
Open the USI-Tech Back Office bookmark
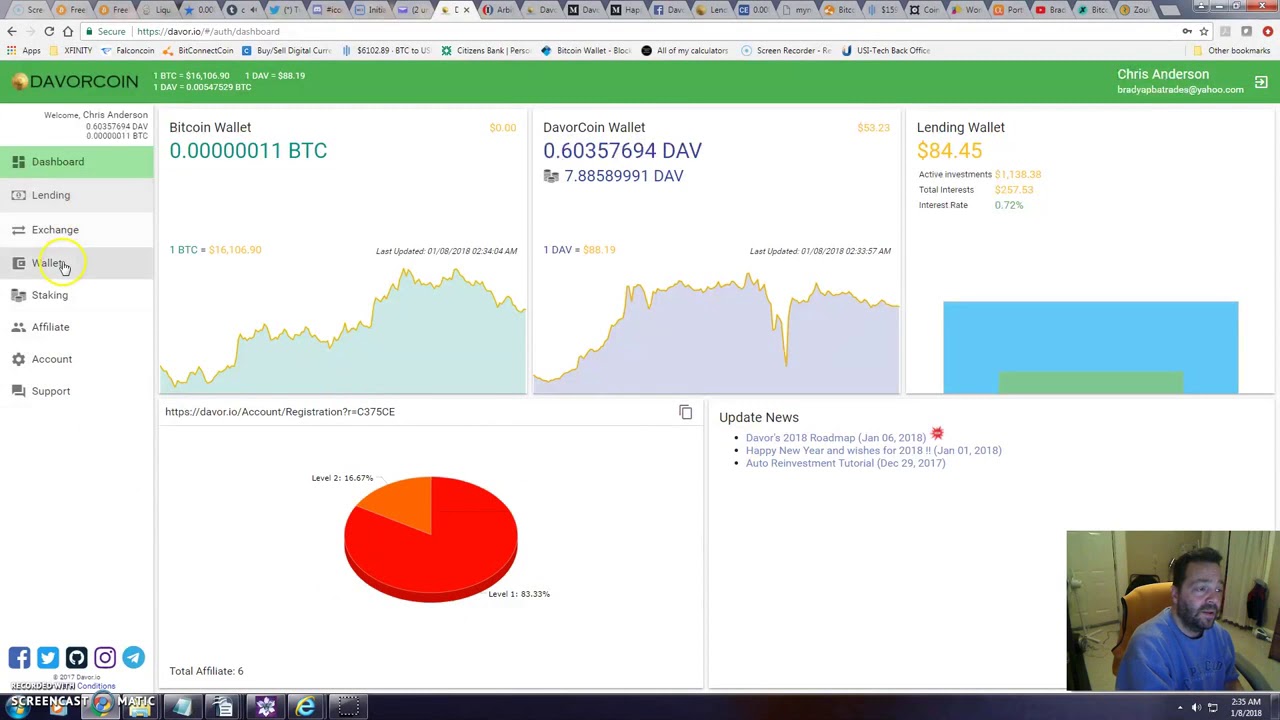[886, 50]
